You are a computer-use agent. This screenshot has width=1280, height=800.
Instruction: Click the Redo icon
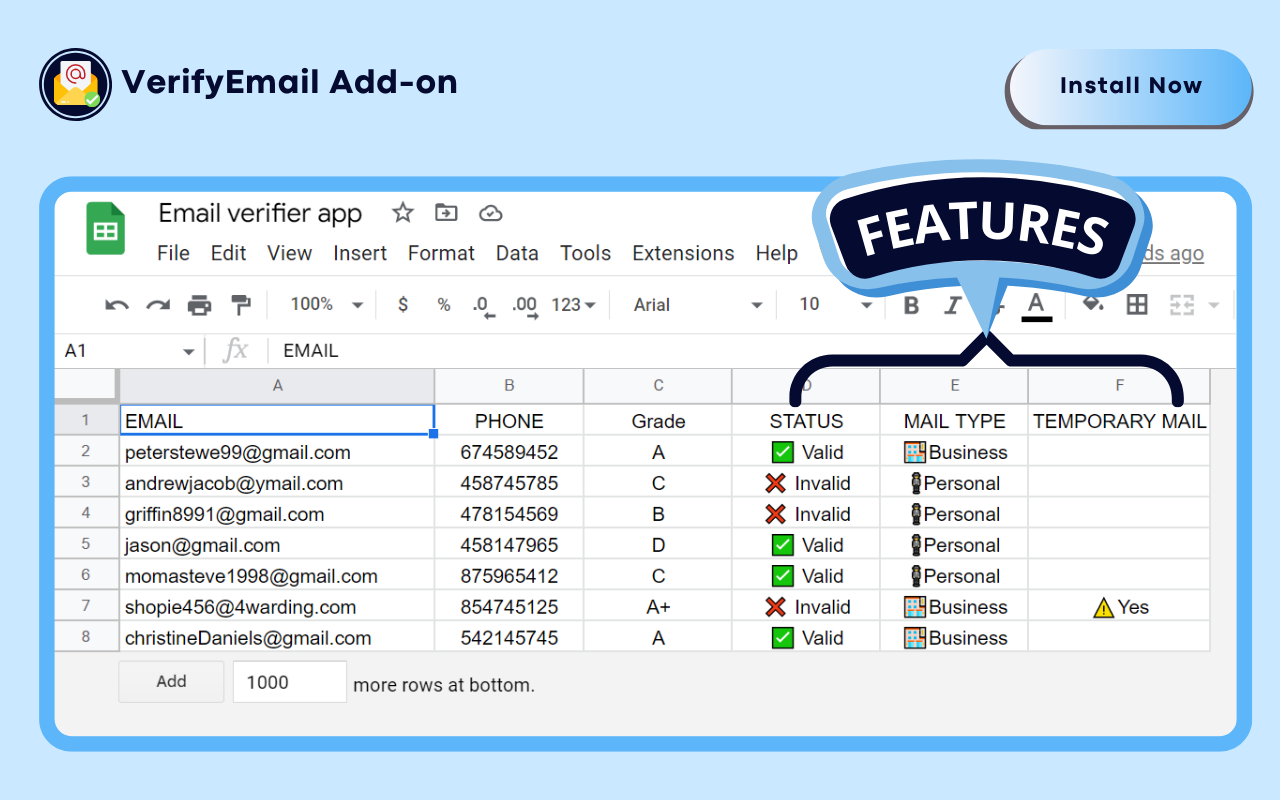coord(156,304)
